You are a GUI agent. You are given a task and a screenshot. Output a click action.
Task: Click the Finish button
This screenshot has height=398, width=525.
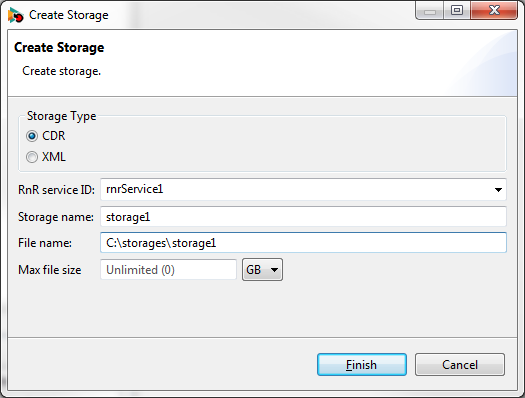click(x=362, y=365)
